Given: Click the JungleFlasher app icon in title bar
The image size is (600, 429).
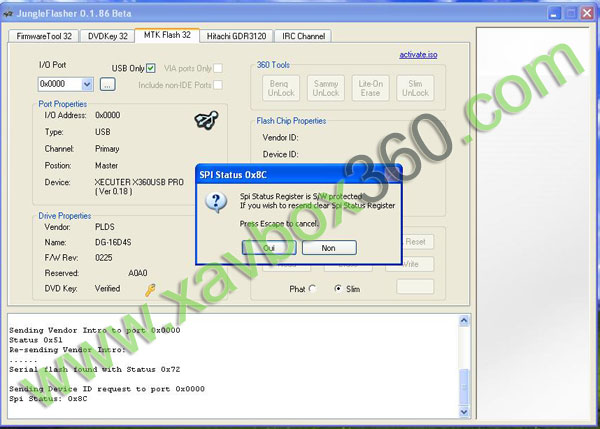Looking at the screenshot, I should 8,14.
